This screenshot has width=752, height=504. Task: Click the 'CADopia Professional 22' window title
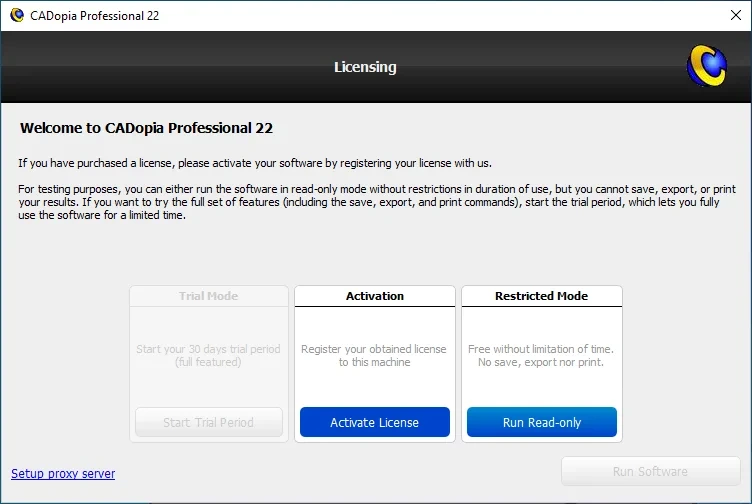click(x=94, y=16)
